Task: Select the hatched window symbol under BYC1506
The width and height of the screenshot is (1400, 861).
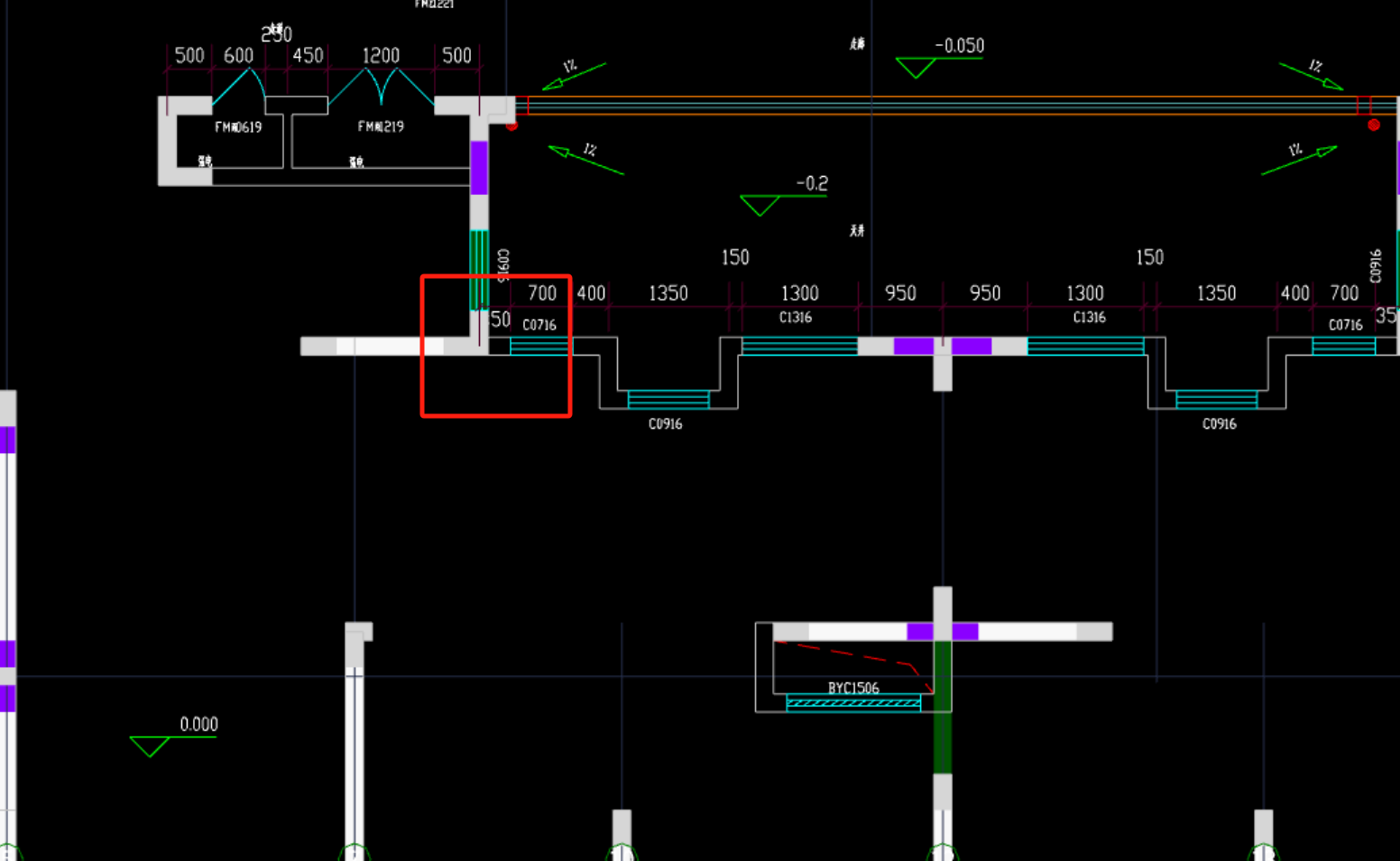Action: point(853,703)
